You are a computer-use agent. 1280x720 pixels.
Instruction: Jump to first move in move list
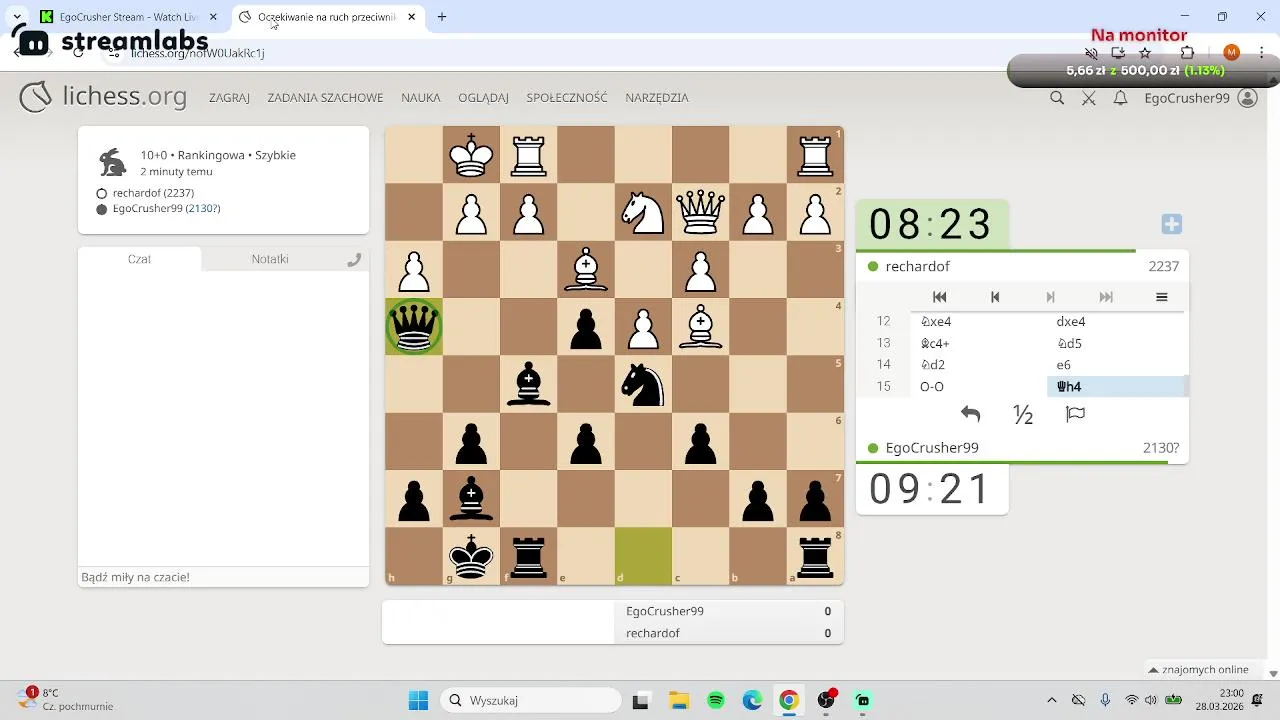[x=939, y=297]
